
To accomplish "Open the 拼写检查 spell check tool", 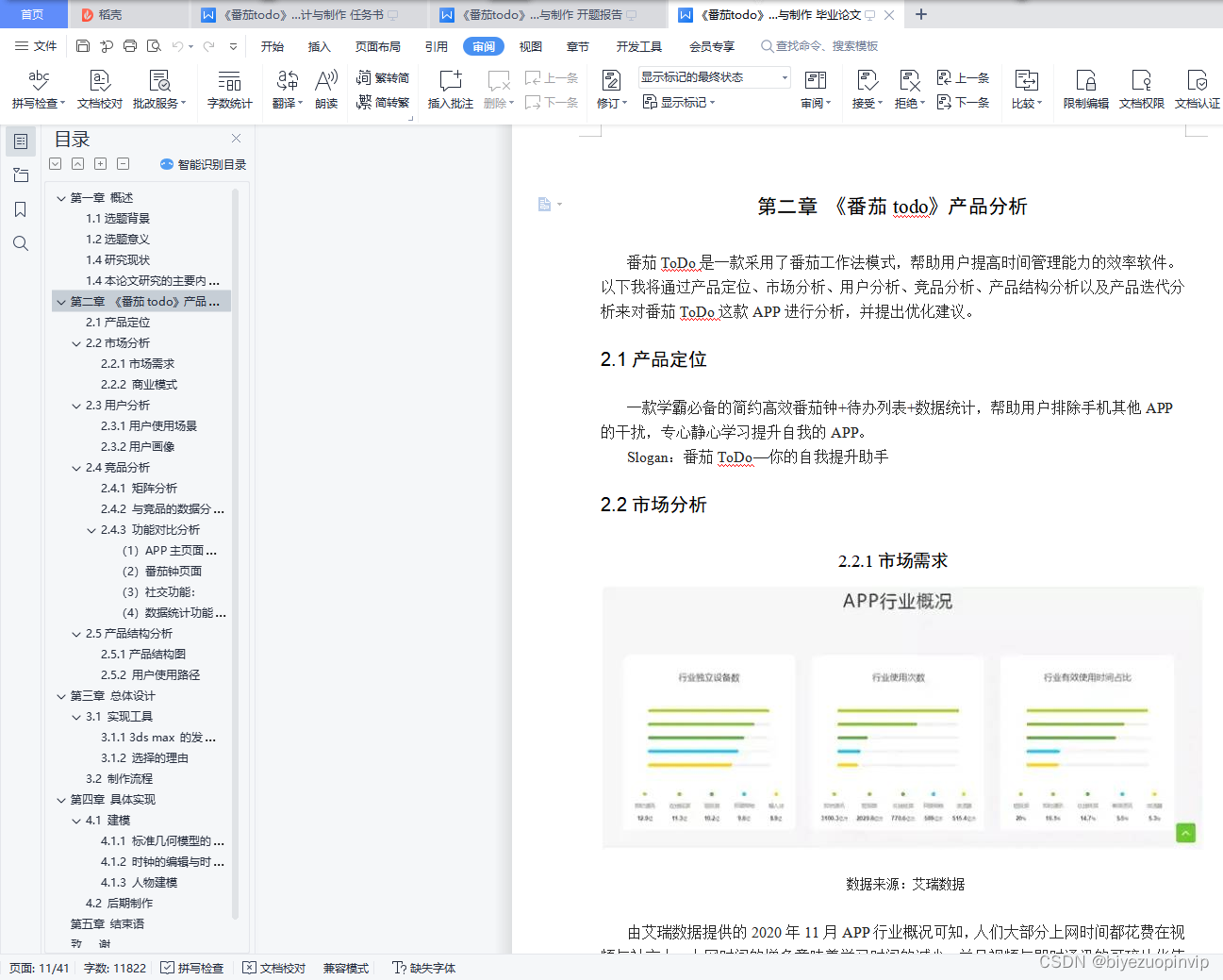I will 39,90.
